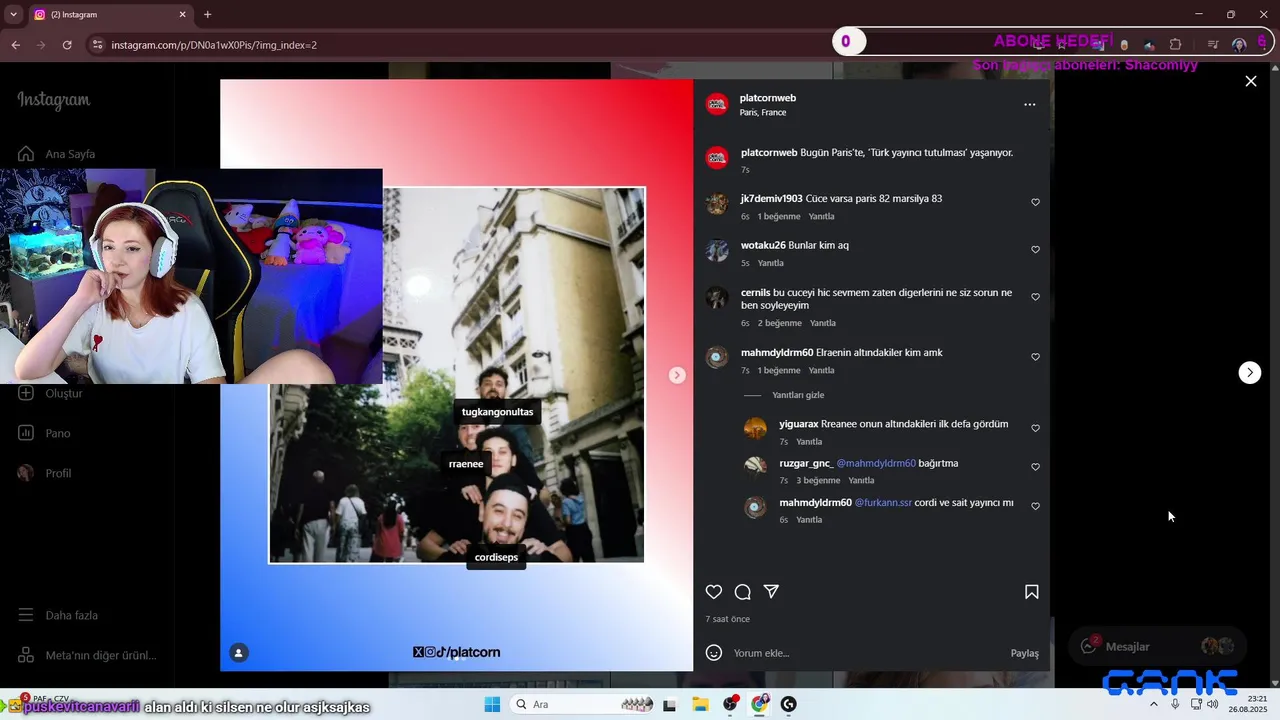Open Chrome icon on taskbar

pos(760,704)
